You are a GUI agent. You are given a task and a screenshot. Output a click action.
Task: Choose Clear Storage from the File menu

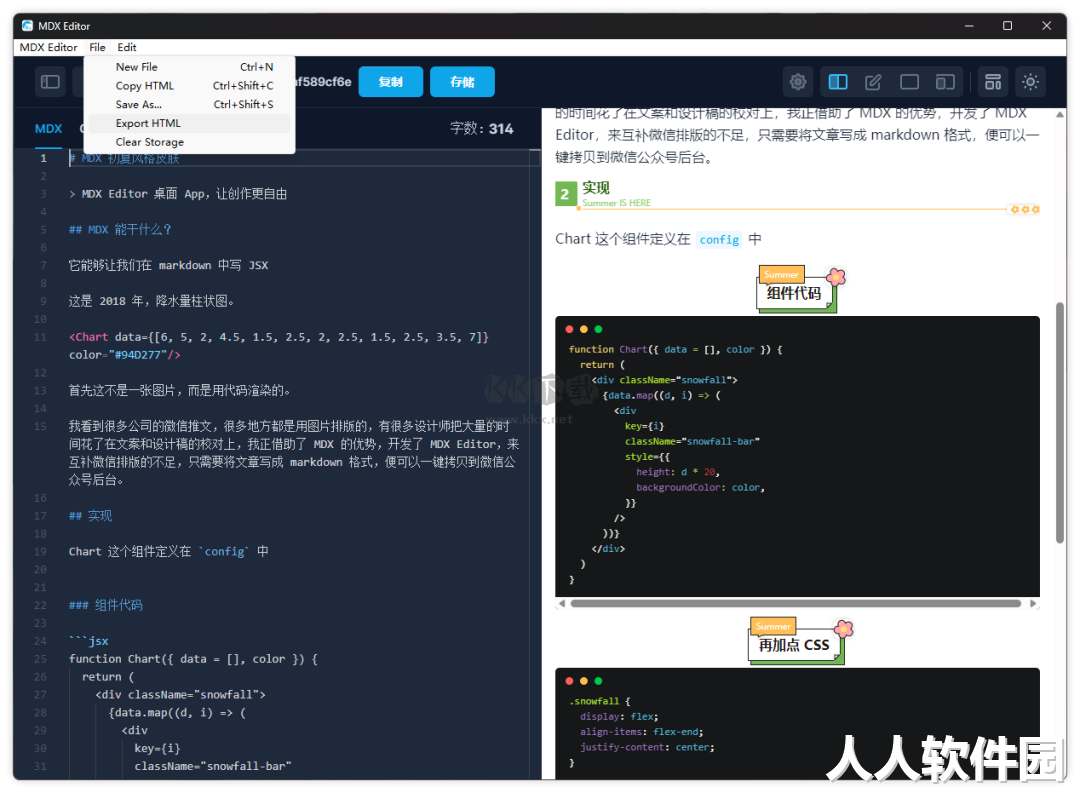point(189,142)
